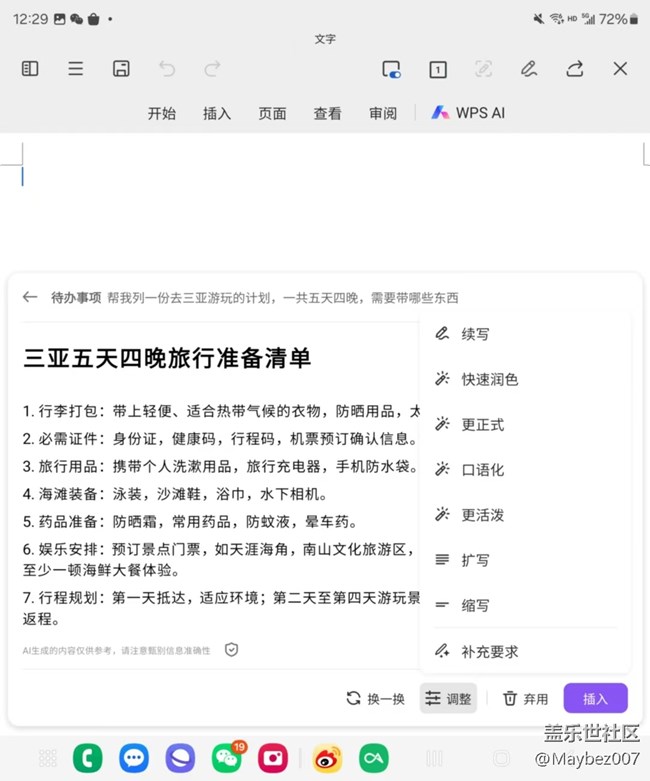
Task: Toggle the screen adapt view icon
Action: [x=391, y=69]
